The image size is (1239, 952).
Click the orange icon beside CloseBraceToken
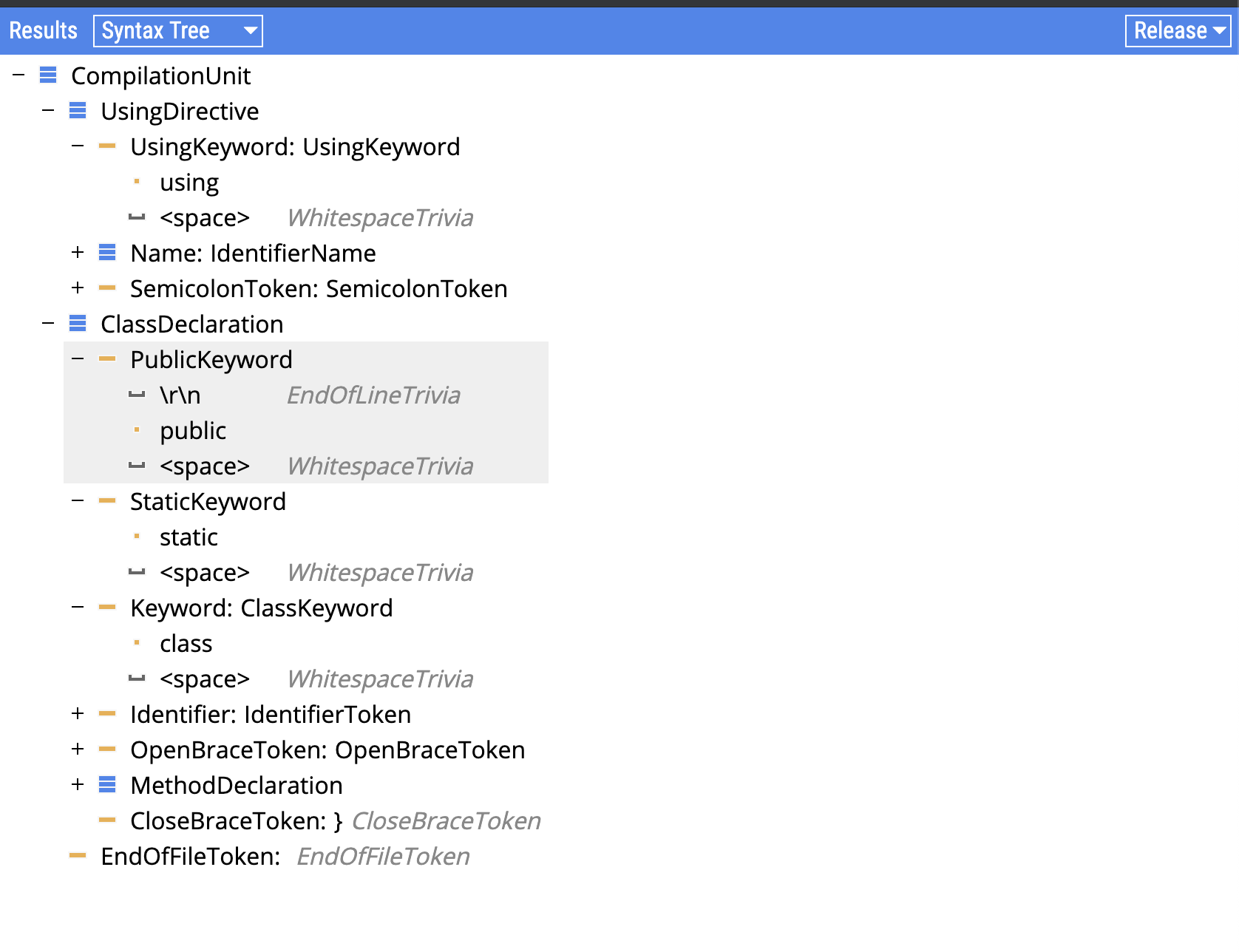[x=107, y=820]
